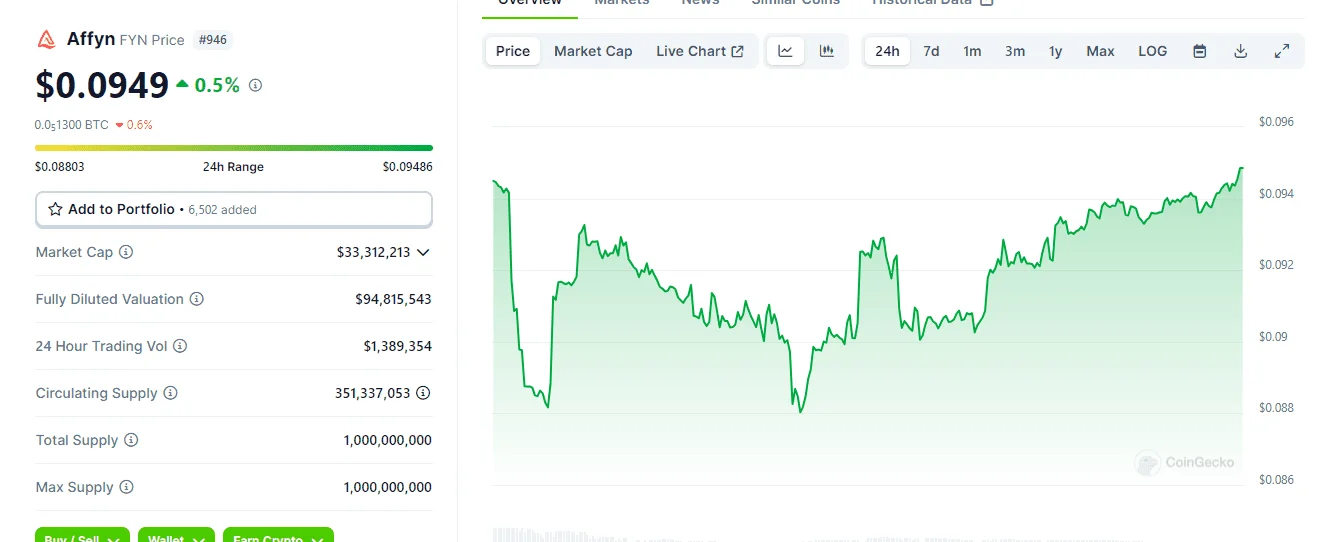
Task: Click info icon next to Circulating Supply label
Action: pos(170,393)
